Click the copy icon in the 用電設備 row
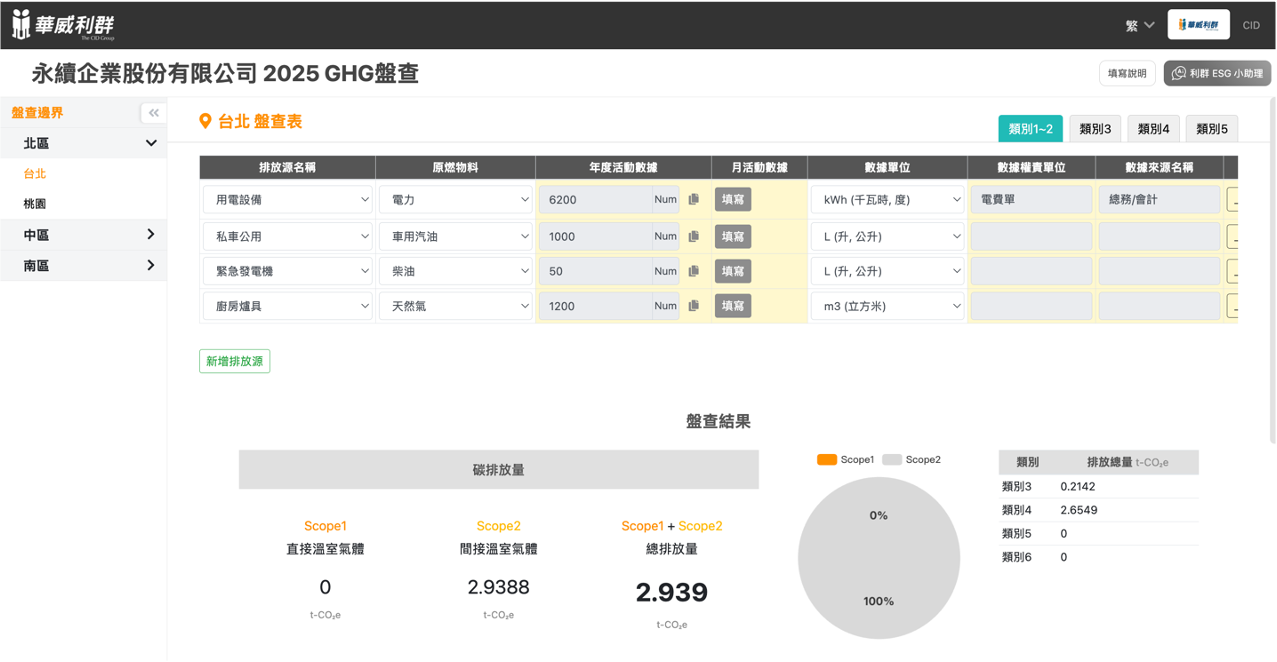This screenshot has width=1277, height=662. [693, 199]
